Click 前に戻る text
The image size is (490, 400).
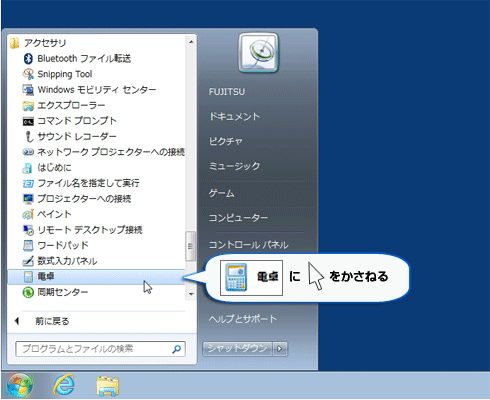(52, 321)
